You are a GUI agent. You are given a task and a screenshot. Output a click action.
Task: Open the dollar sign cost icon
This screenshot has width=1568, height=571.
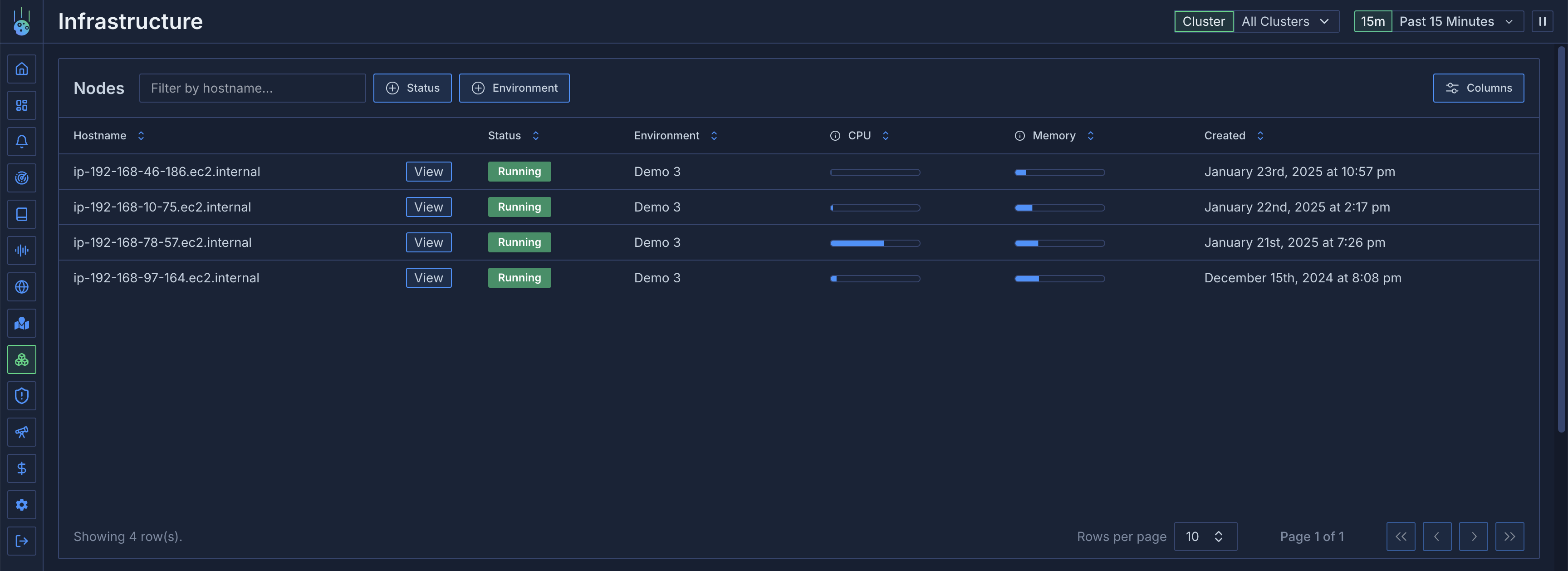click(21, 468)
